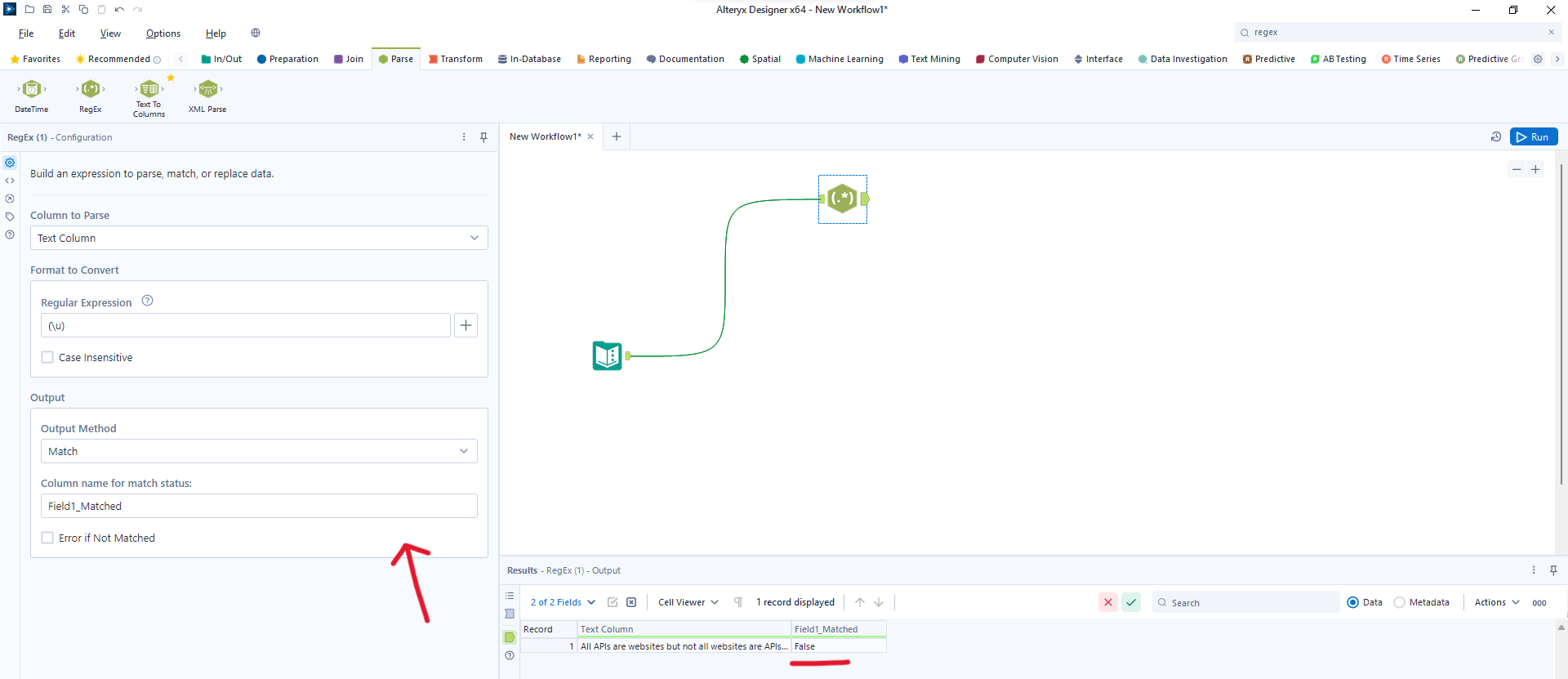
Task: Open the Options menu
Action: pos(163,34)
